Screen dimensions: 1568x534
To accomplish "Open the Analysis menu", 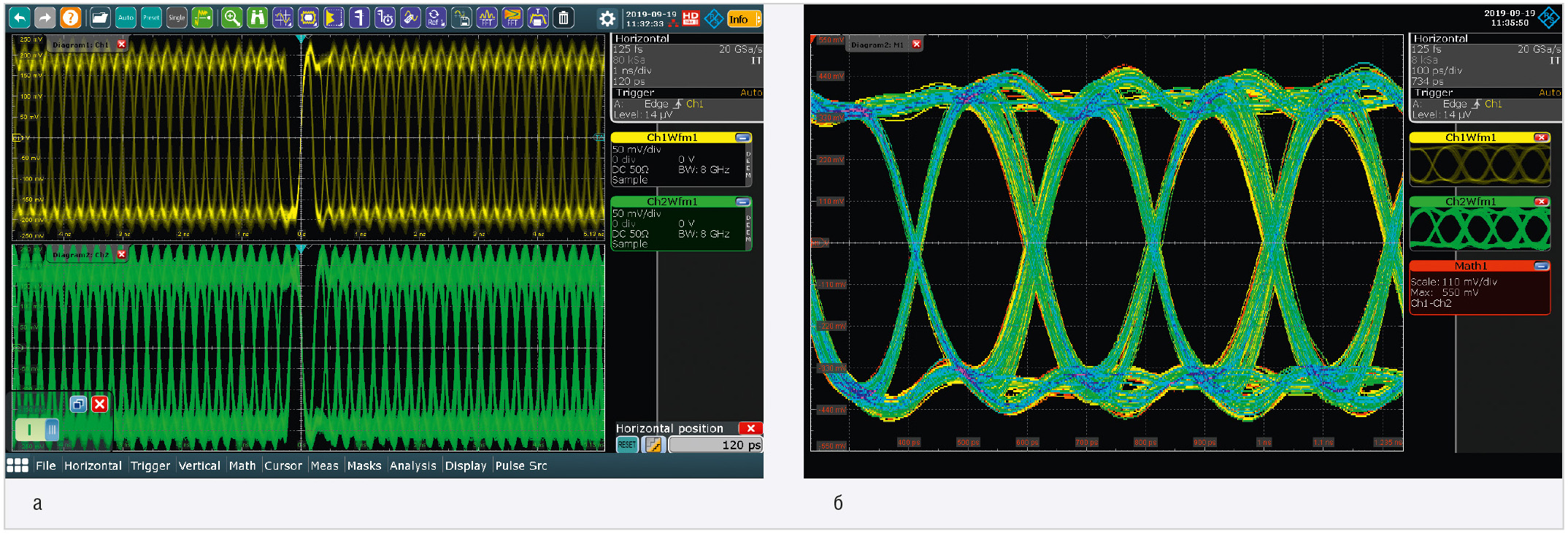I will click(412, 465).
